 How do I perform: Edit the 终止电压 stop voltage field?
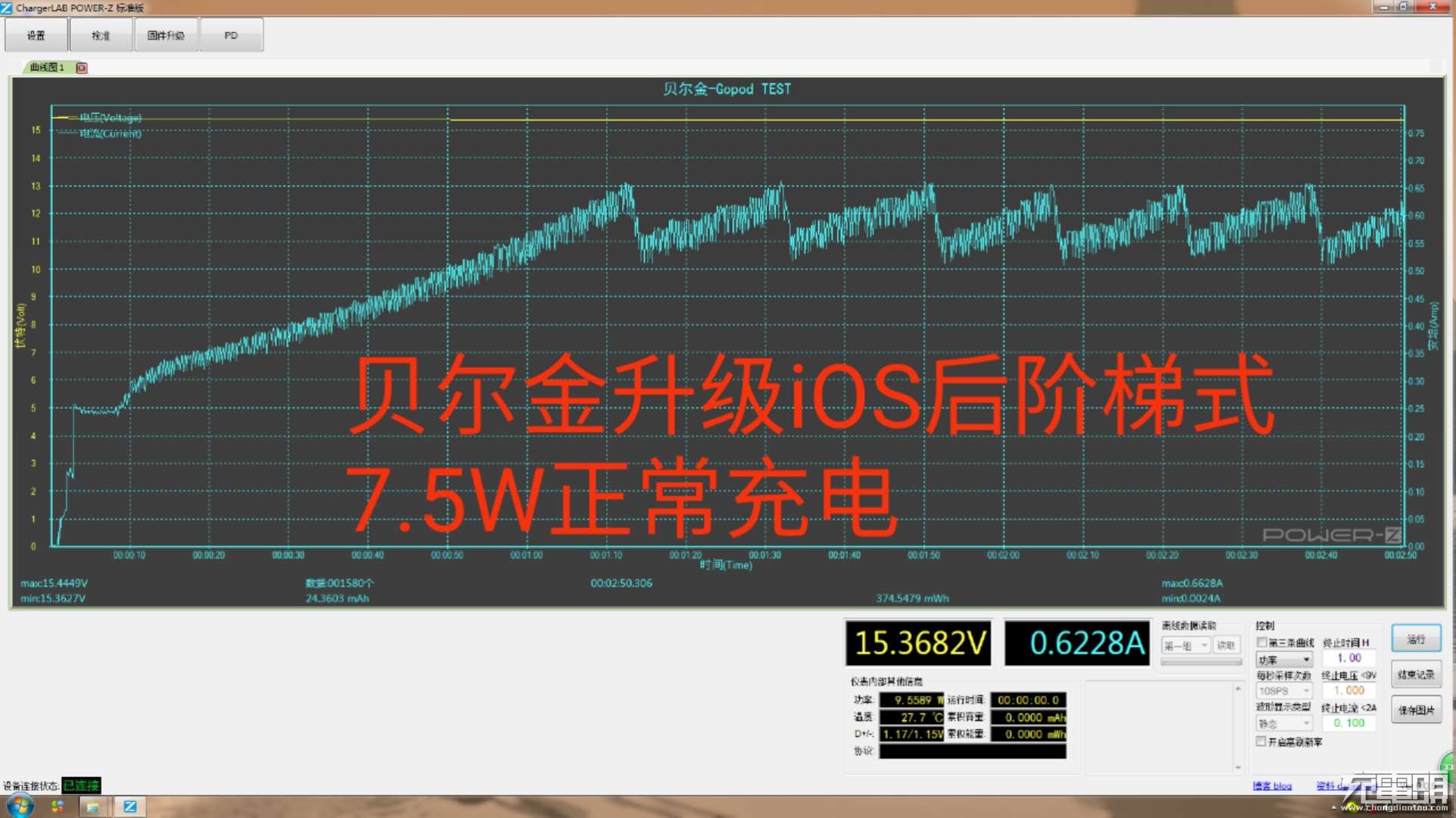point(1349,691)
